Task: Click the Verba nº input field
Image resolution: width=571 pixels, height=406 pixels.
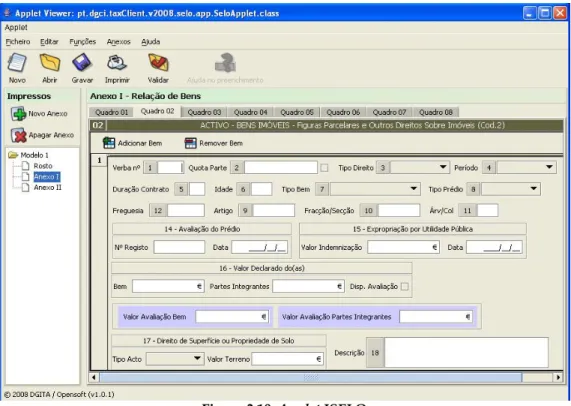Action: (170, 168)
